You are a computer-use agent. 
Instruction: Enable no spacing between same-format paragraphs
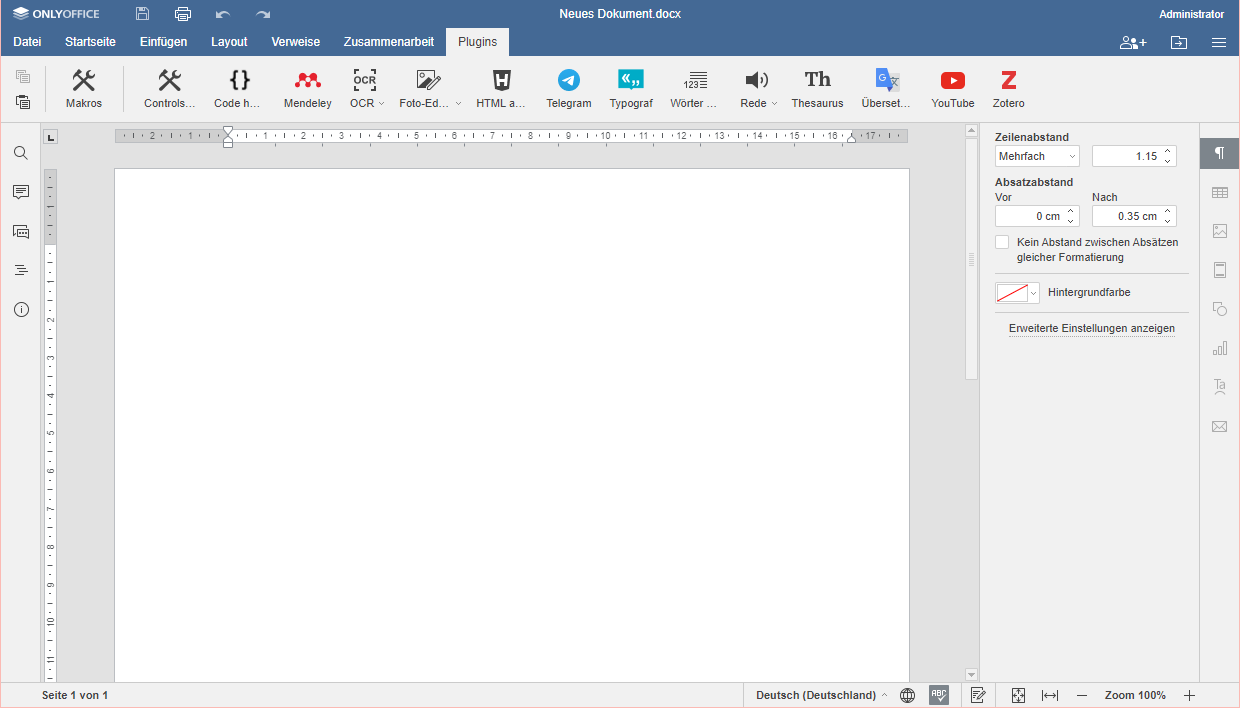point(1002,242)
